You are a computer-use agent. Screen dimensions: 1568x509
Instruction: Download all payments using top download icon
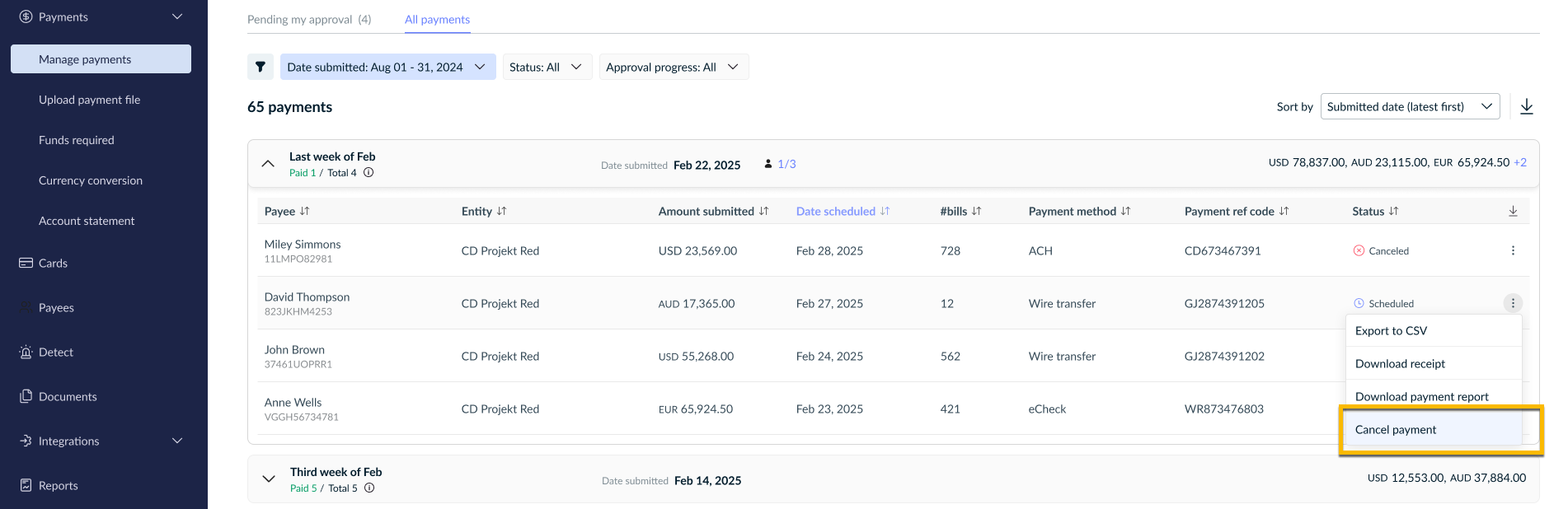[1527, 106]
